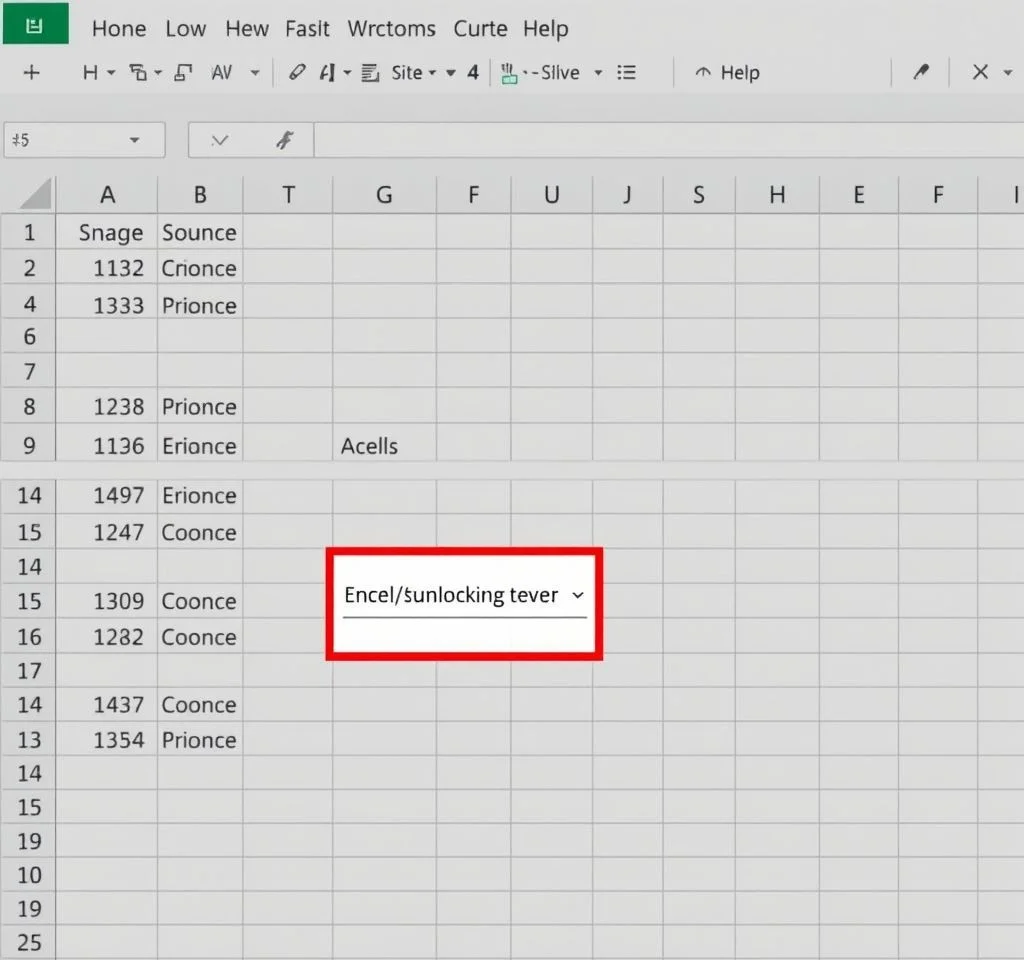Open the Encel/sunlocking tever dropdown
Viewport: 1024px width, 960px height.
[577, 595]
